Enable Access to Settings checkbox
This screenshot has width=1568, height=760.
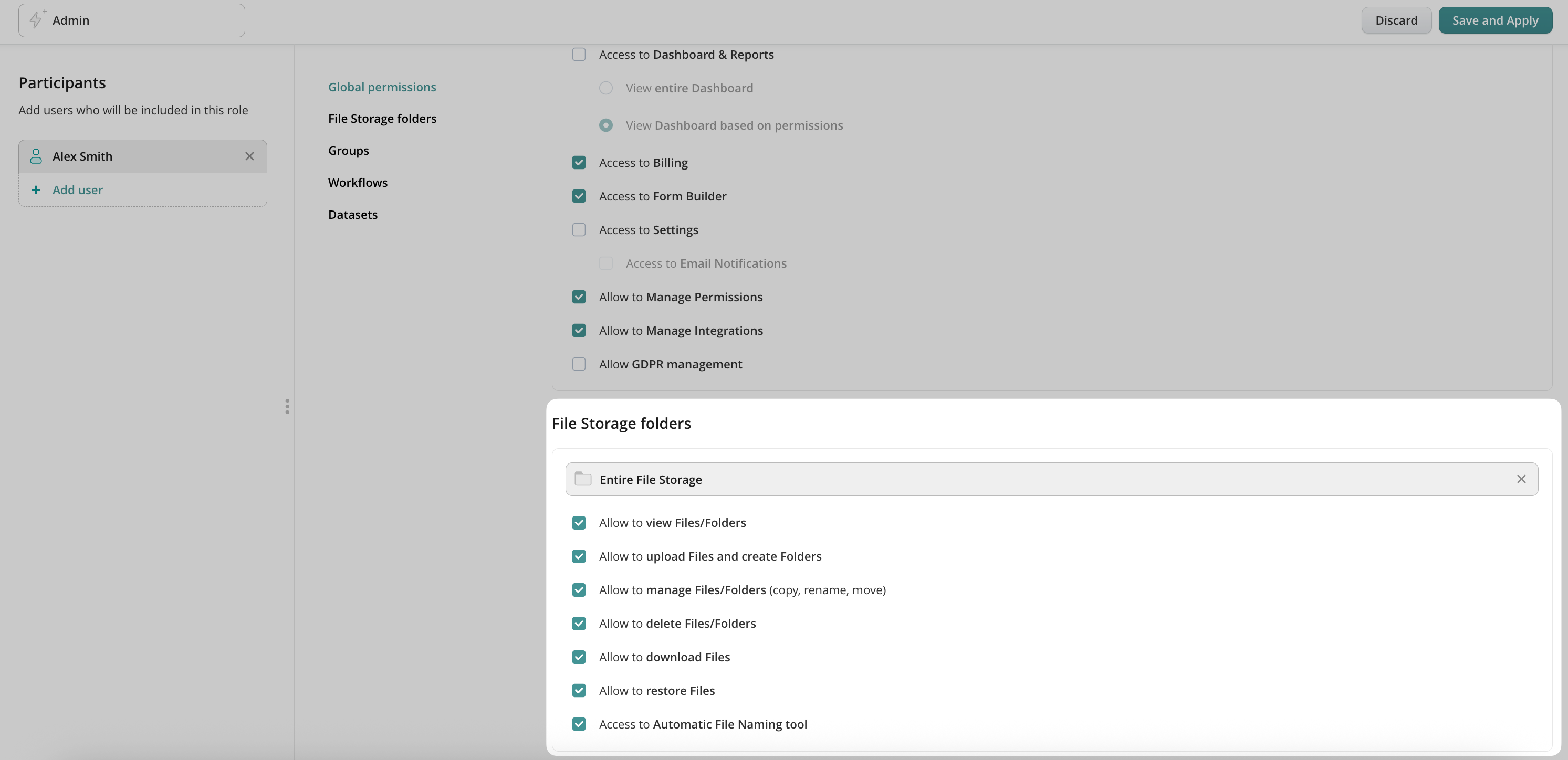[579, 230]
